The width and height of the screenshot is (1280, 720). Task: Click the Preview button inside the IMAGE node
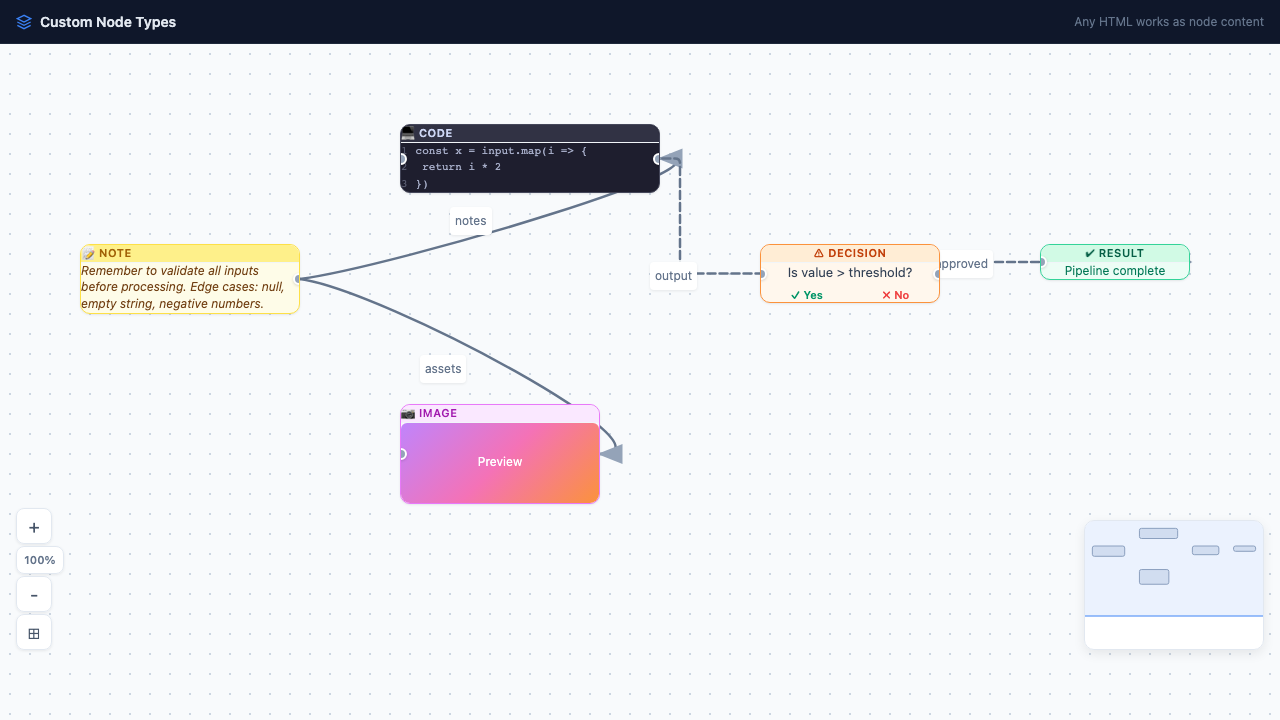[x=499, y=461]
